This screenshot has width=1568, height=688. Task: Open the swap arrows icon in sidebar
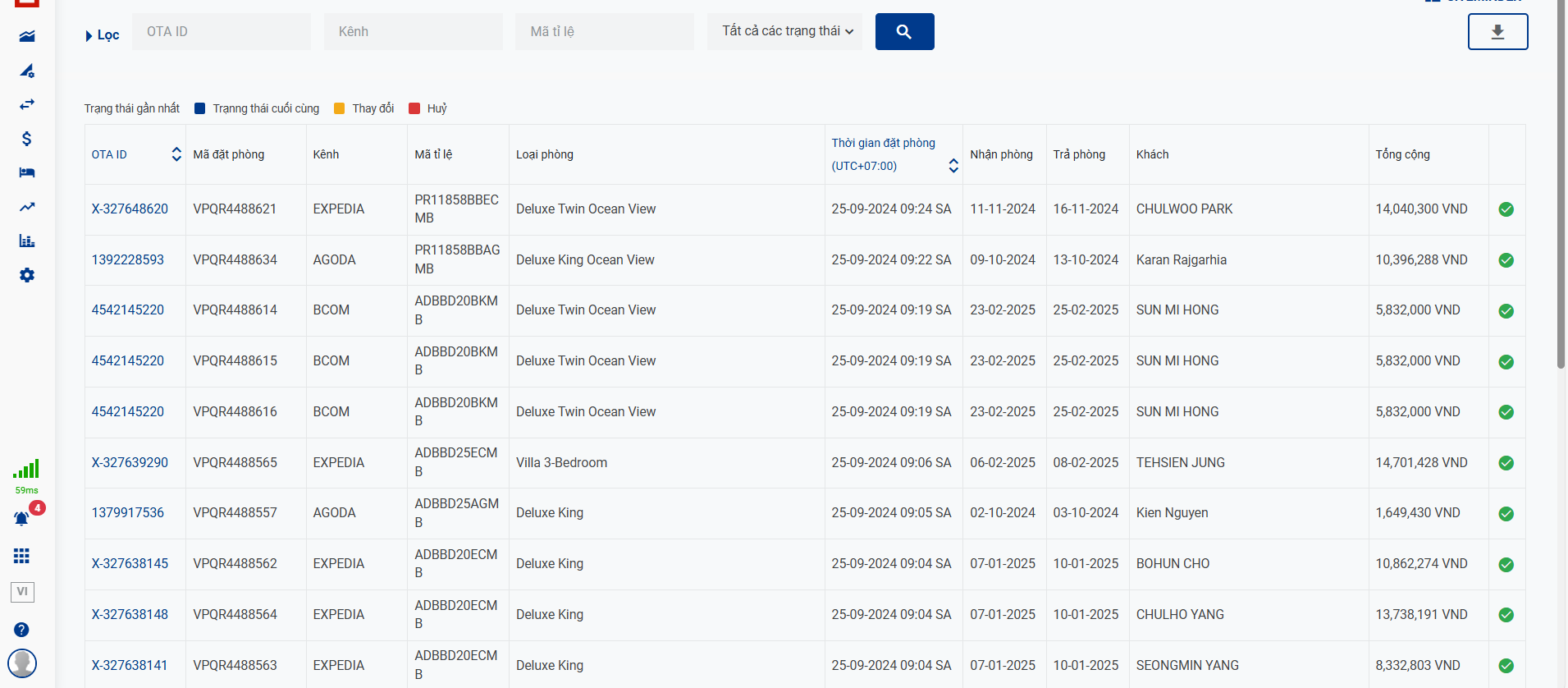pos(27,104)
